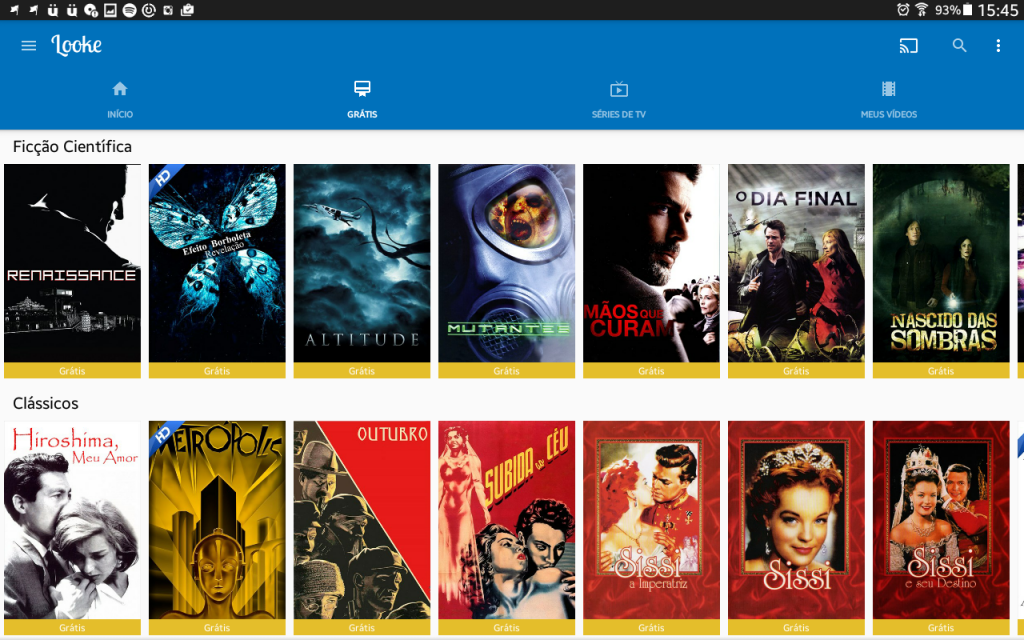The width and height of the screenshot is (1024, 640).
Task: Open the Altitude movie thumbnail
Action: [x=362, y=263]
